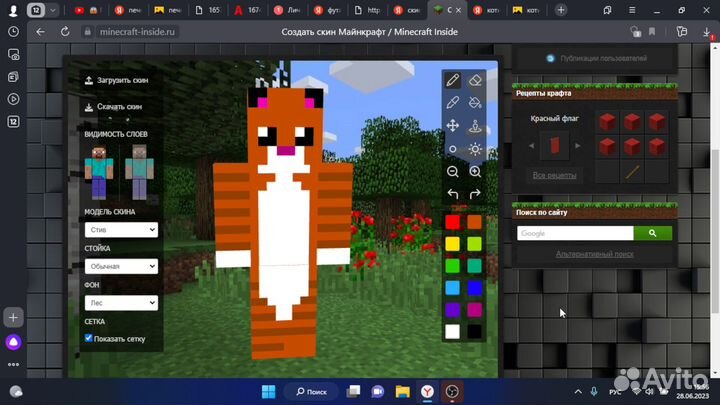
Task: Zoom in the skin preview
Action: point(475,172)
